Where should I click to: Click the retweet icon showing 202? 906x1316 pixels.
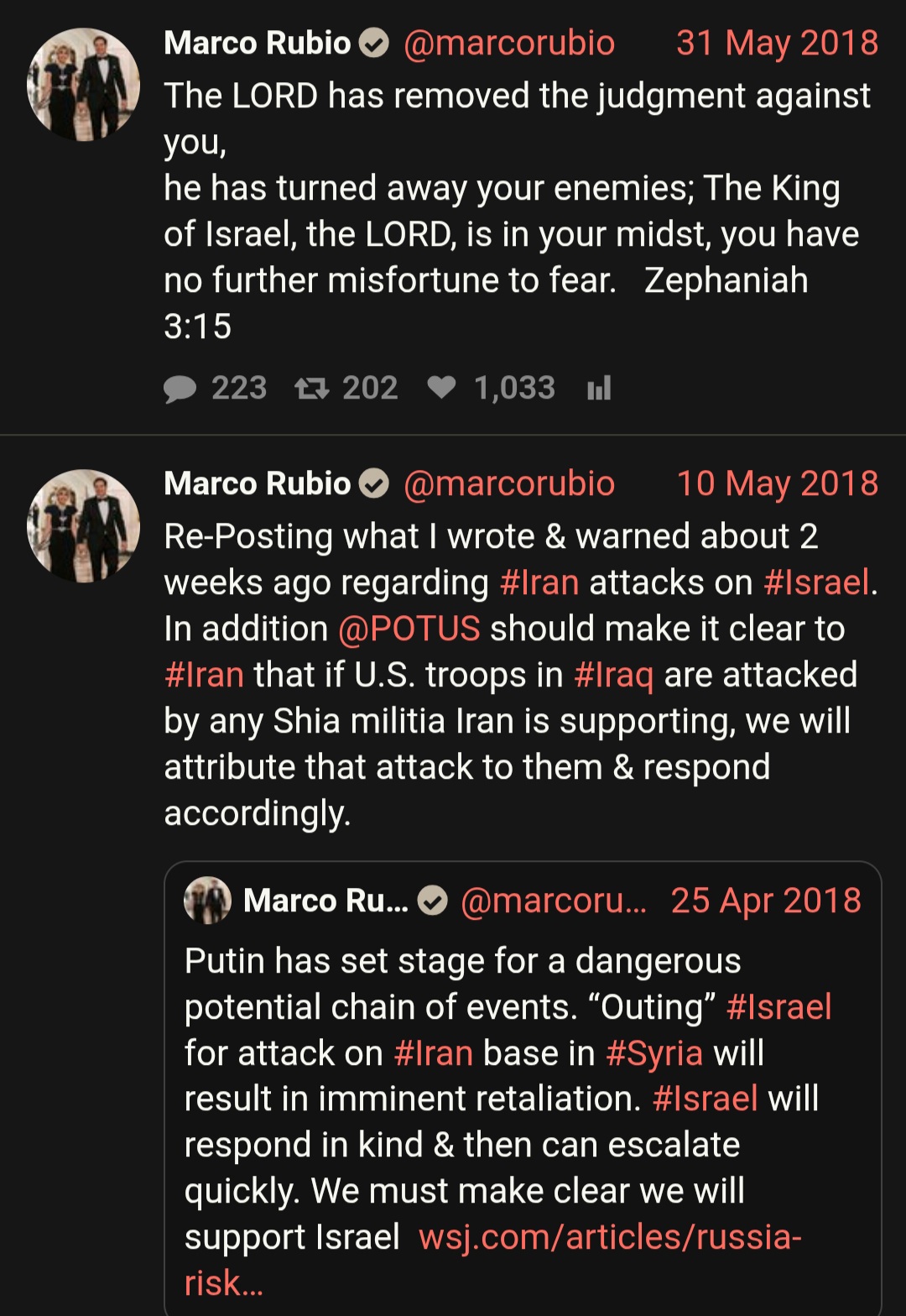click(x=311, y=389)
